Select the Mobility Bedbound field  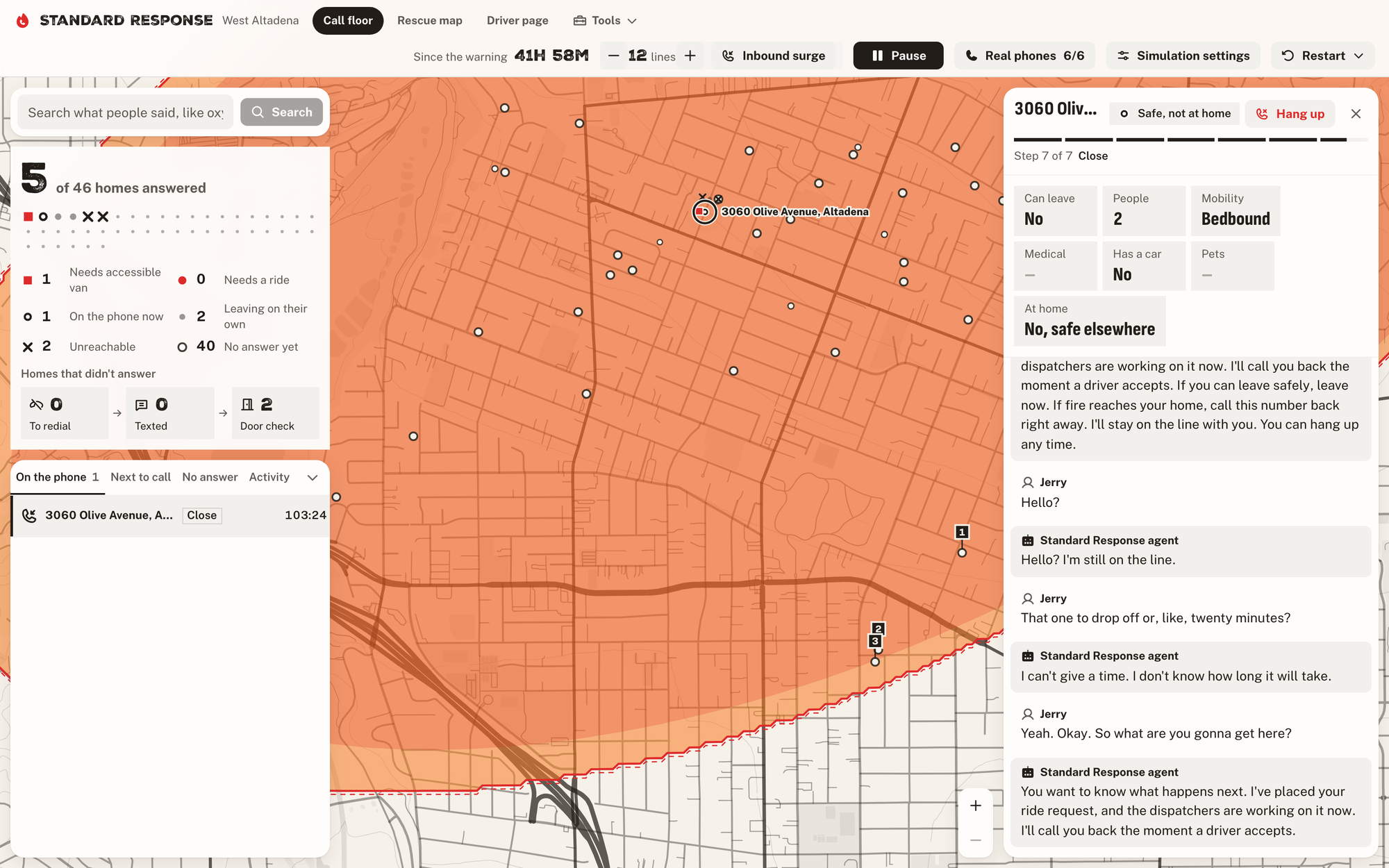pyautogui.click(x=1236, y=210)
